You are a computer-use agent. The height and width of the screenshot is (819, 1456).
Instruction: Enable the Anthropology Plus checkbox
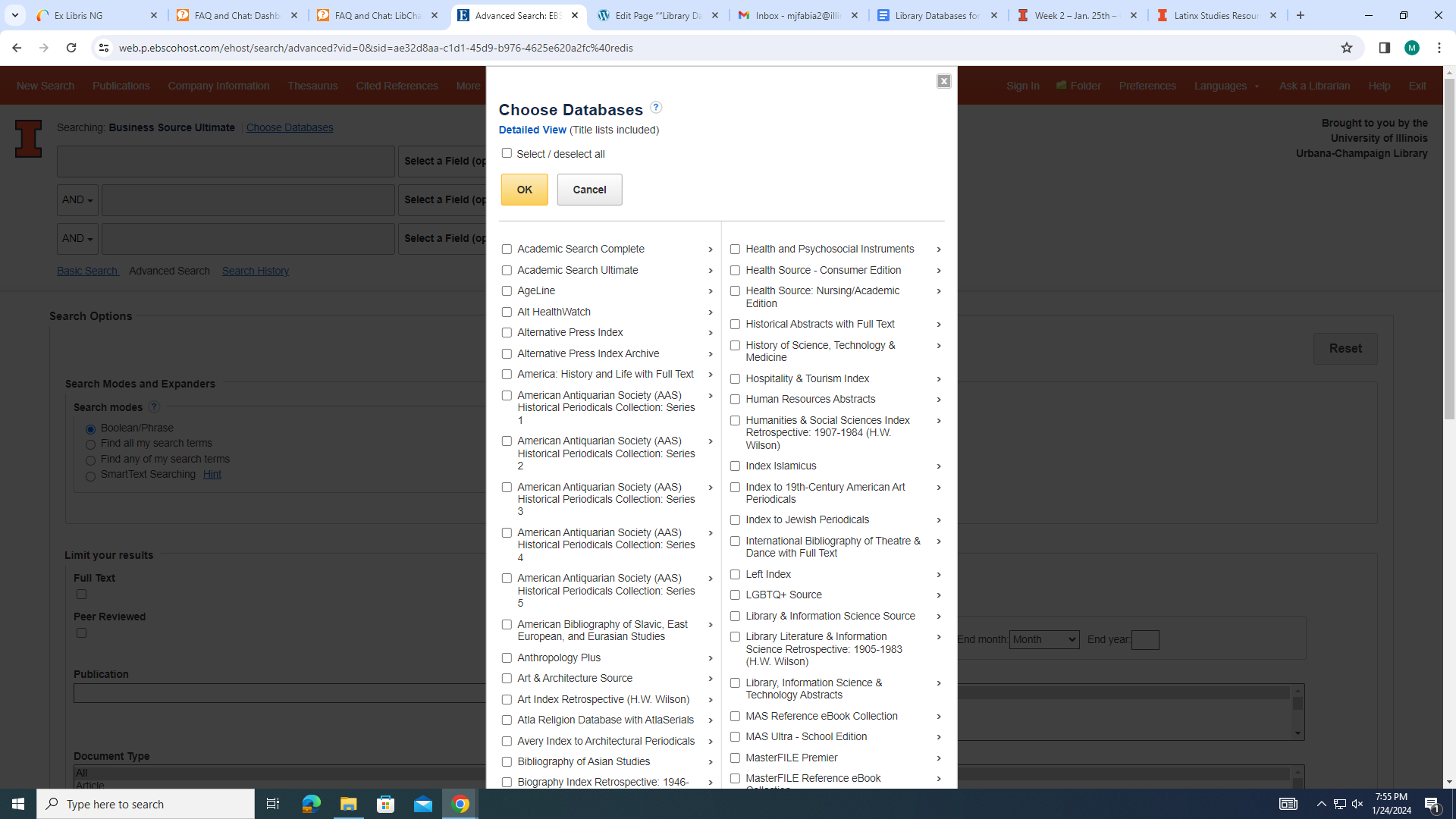pyautogui.click(x=507, y=657)
